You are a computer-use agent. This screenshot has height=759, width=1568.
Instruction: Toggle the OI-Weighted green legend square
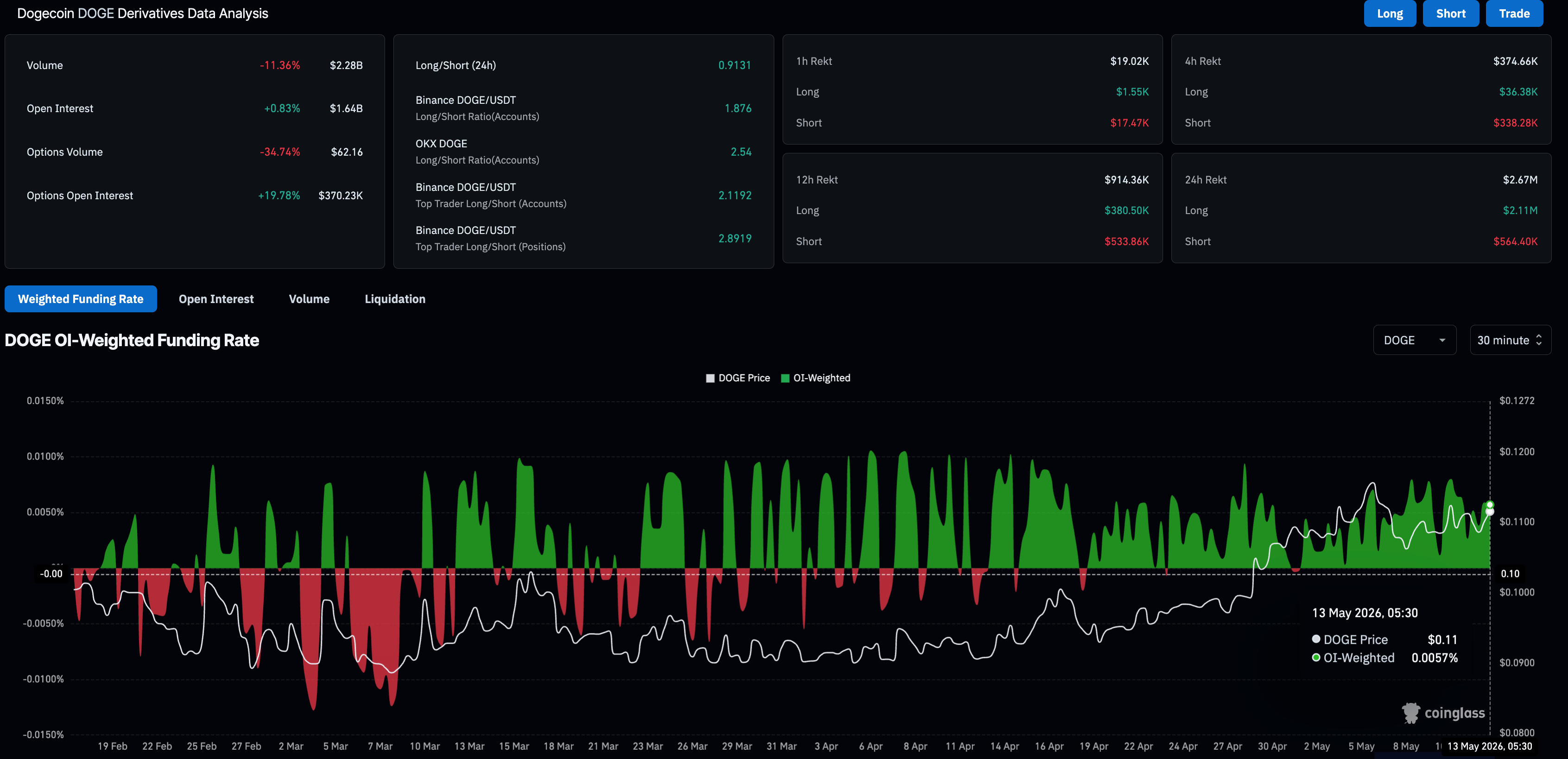784,378
